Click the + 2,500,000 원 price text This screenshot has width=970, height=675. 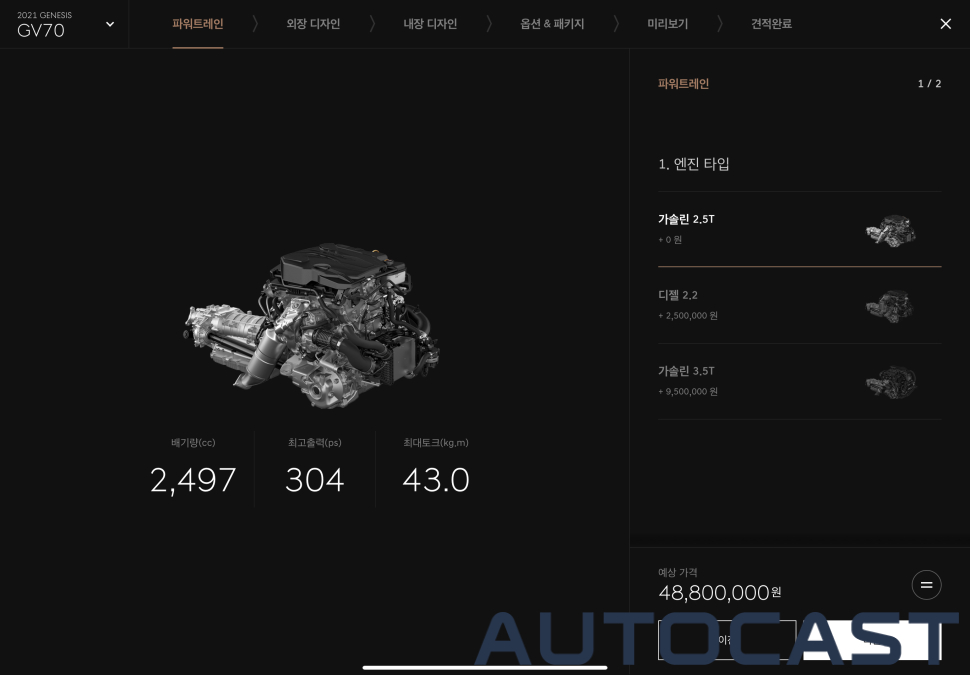coord(688,316)
